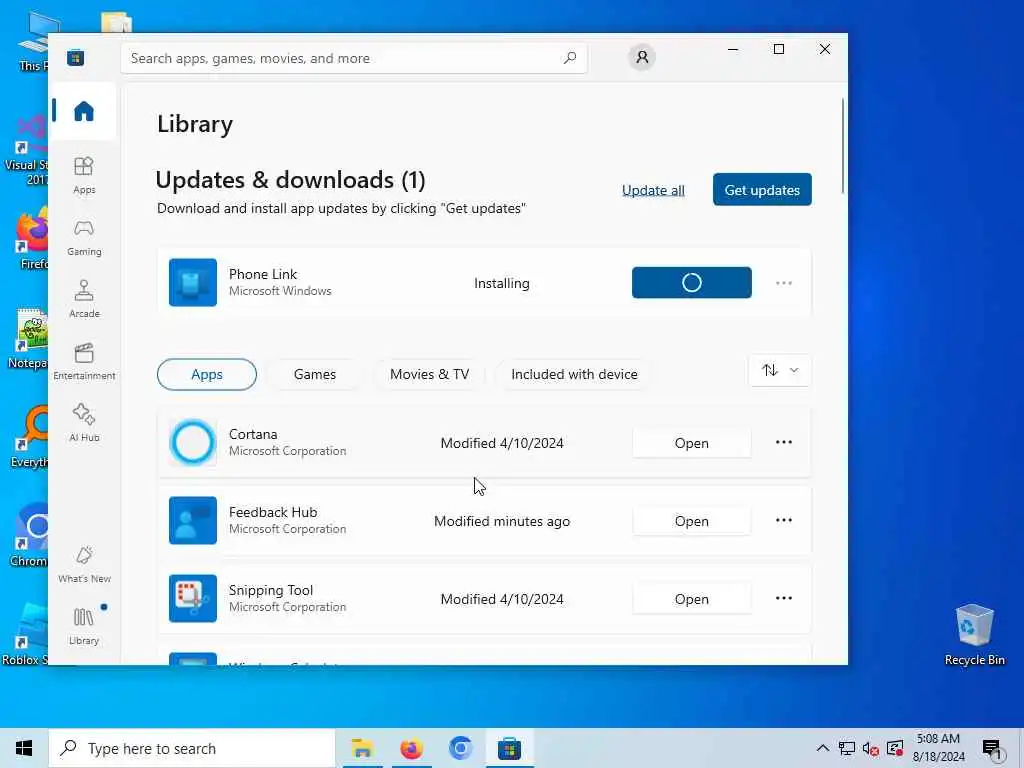Select the Games filter tab

(314, 374)
